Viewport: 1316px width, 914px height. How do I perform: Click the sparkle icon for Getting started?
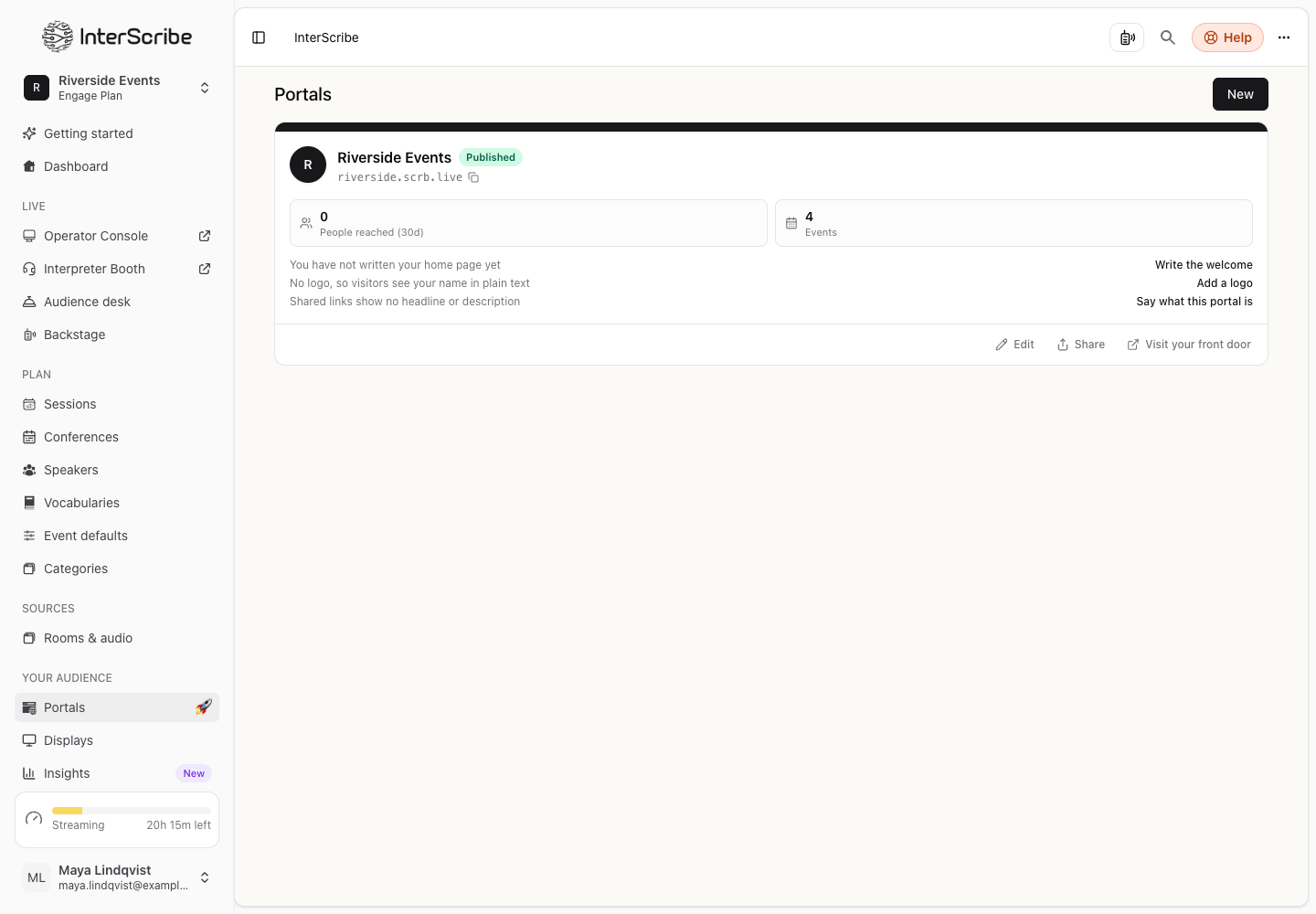click(x=29, y=133)
